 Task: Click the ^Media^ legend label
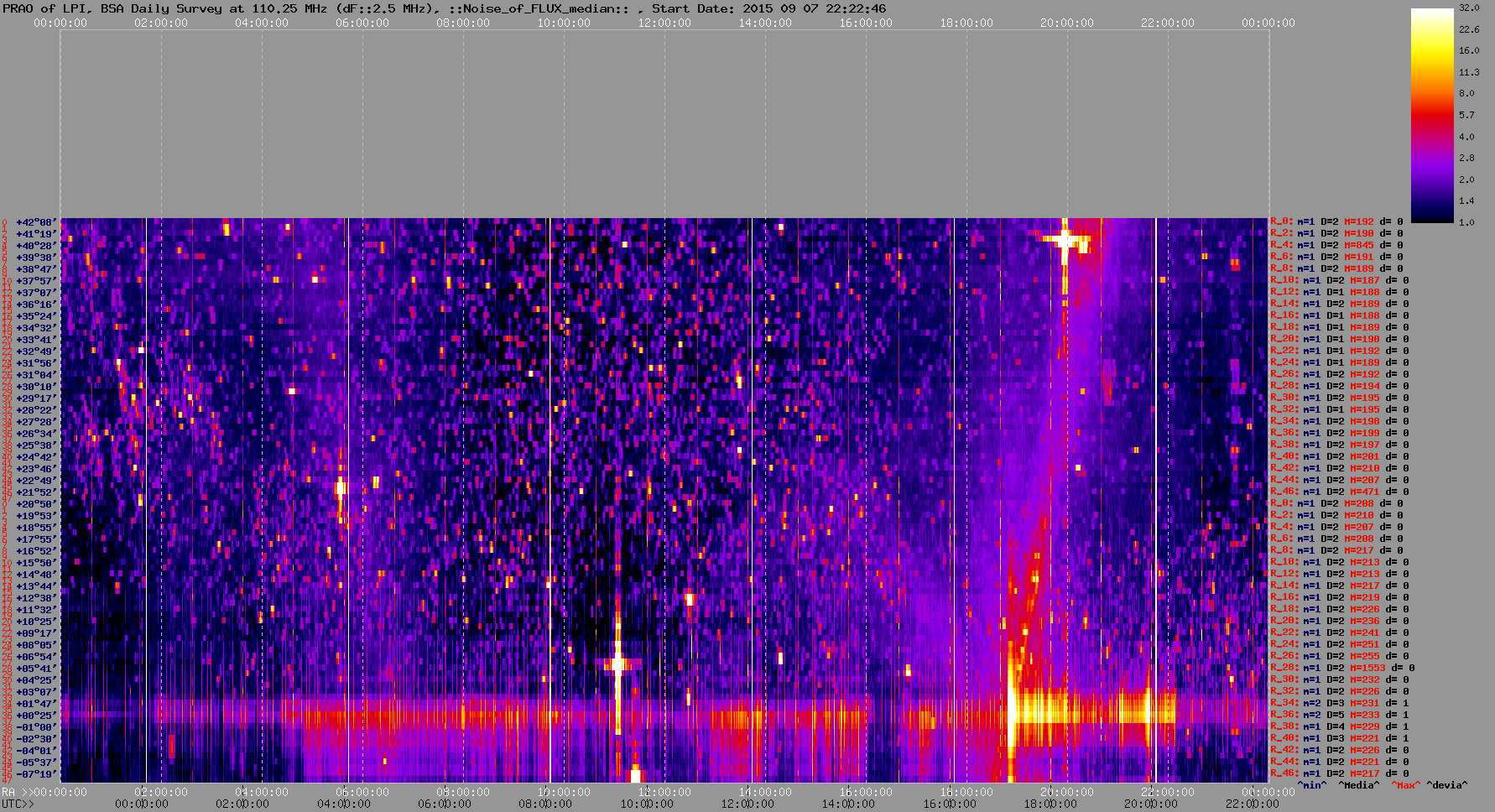pyautogui.click(x=1358, y=785)
